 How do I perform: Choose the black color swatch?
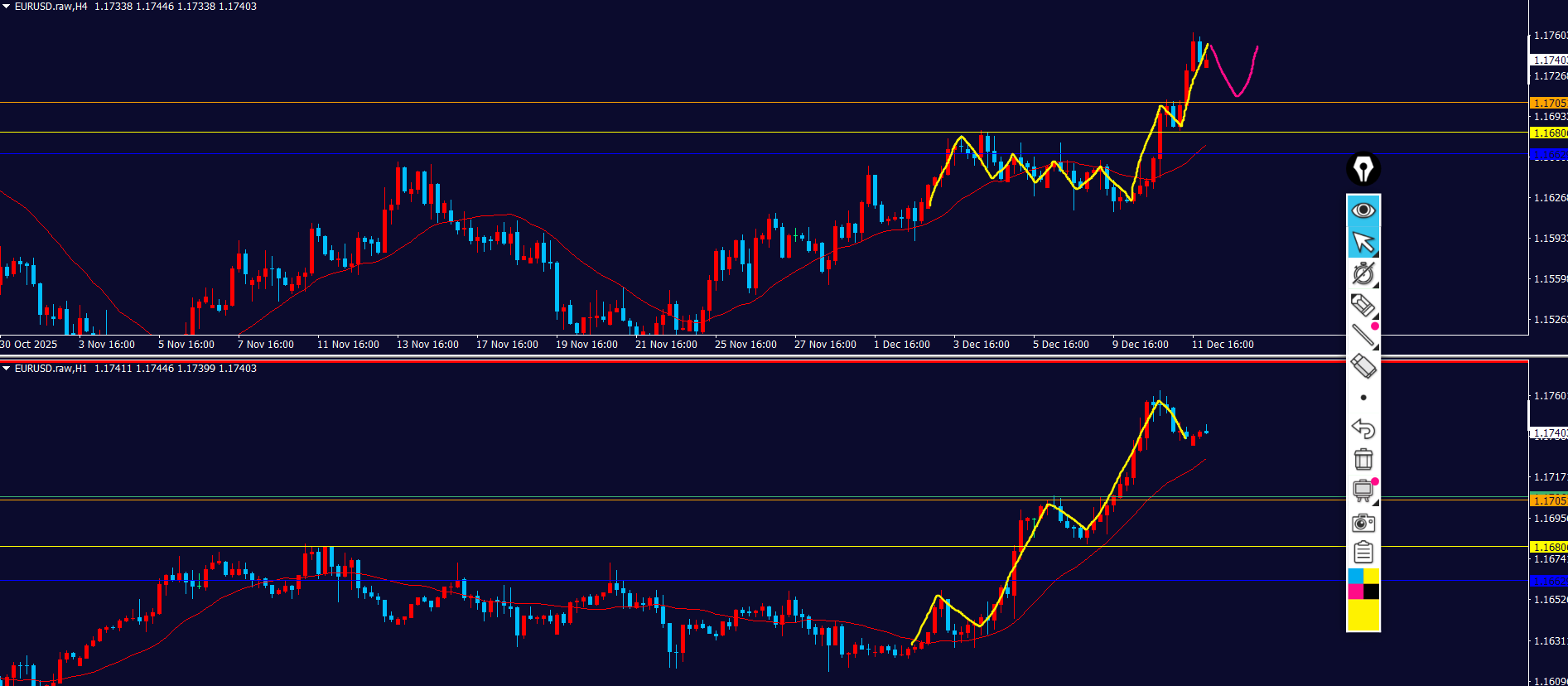pyautogui.click(x=1371, y=592)
